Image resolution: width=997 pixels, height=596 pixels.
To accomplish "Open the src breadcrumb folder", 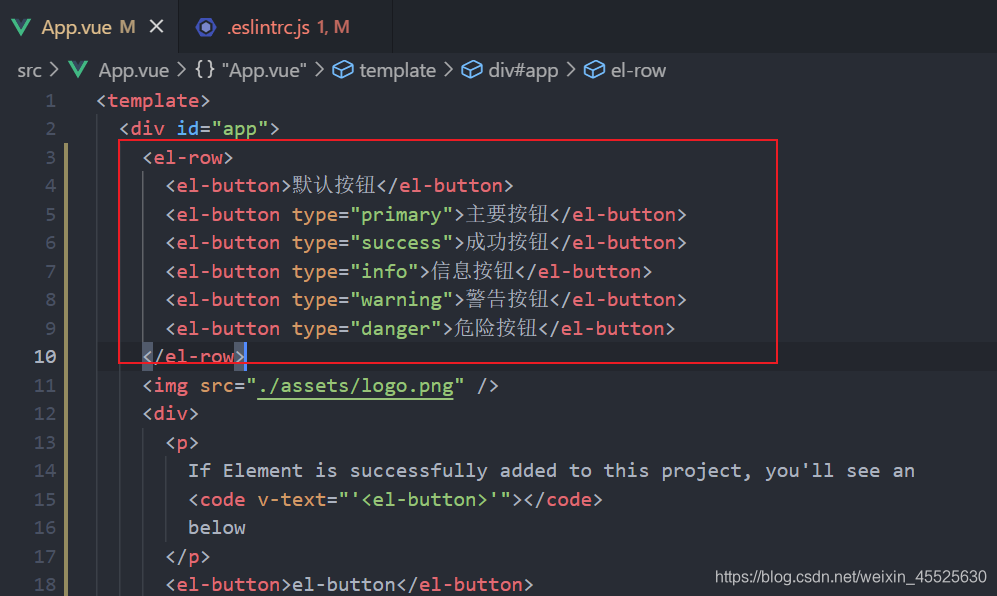I will pyautogui.click(x=29, y=70).
